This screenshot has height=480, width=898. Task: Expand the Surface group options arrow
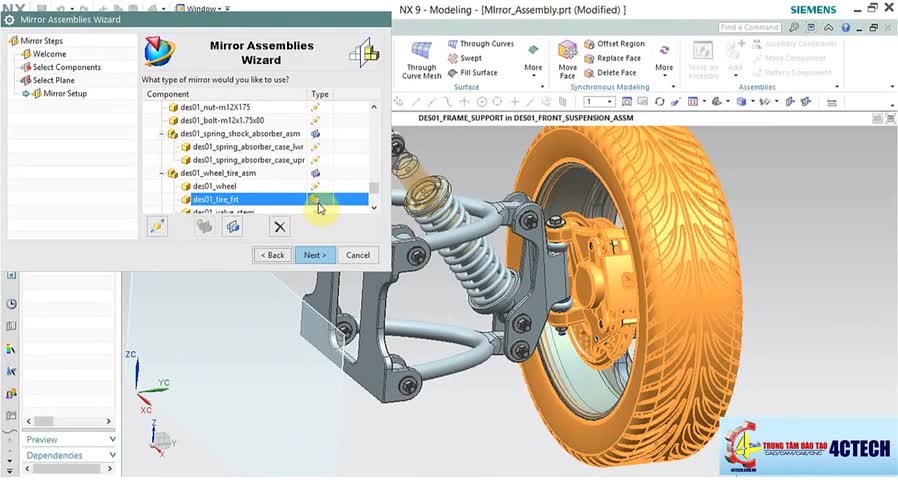542,87
